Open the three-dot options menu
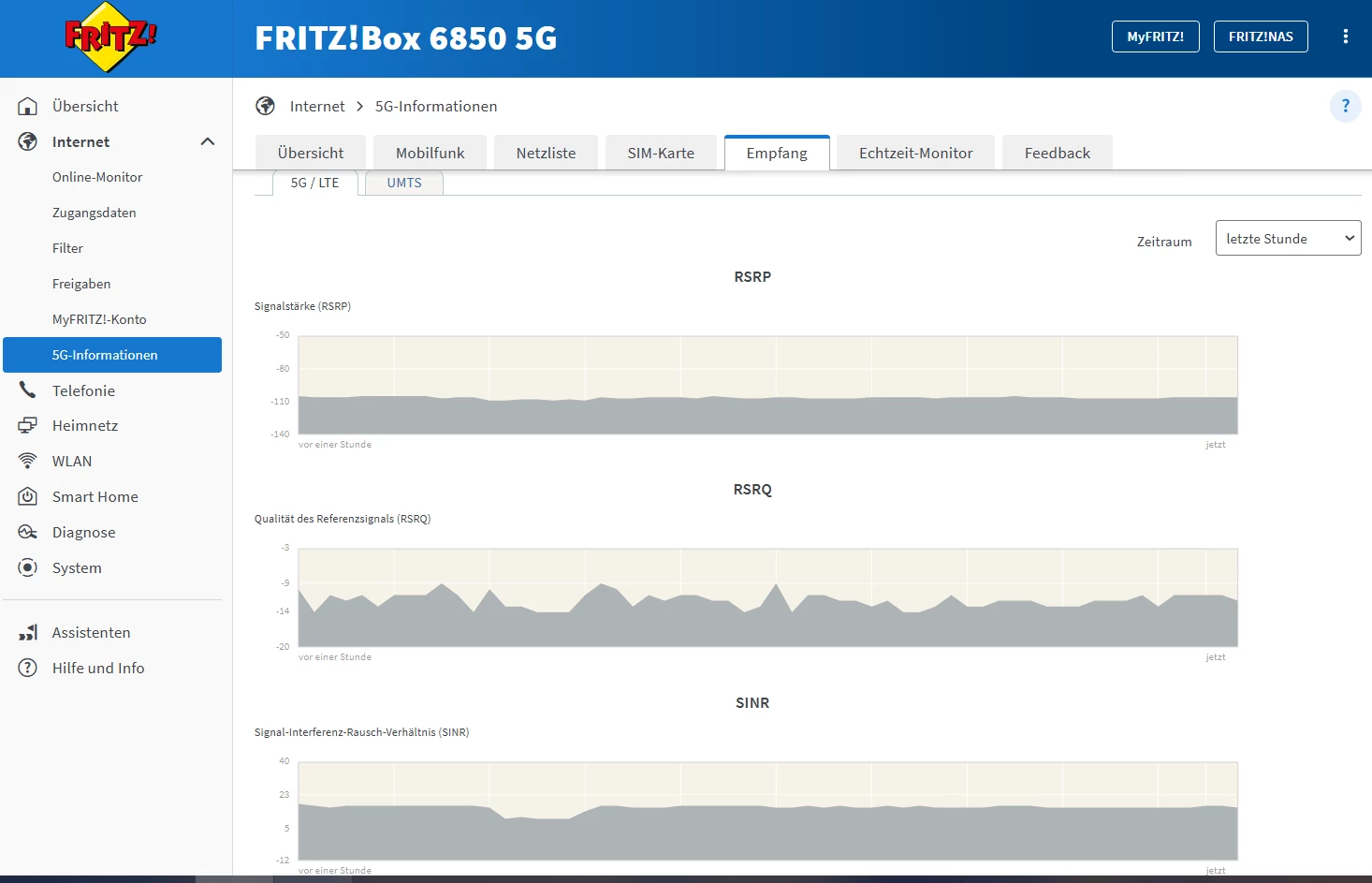The width and height of the screenshot is (1372, 883). [x=1346, y=37]
